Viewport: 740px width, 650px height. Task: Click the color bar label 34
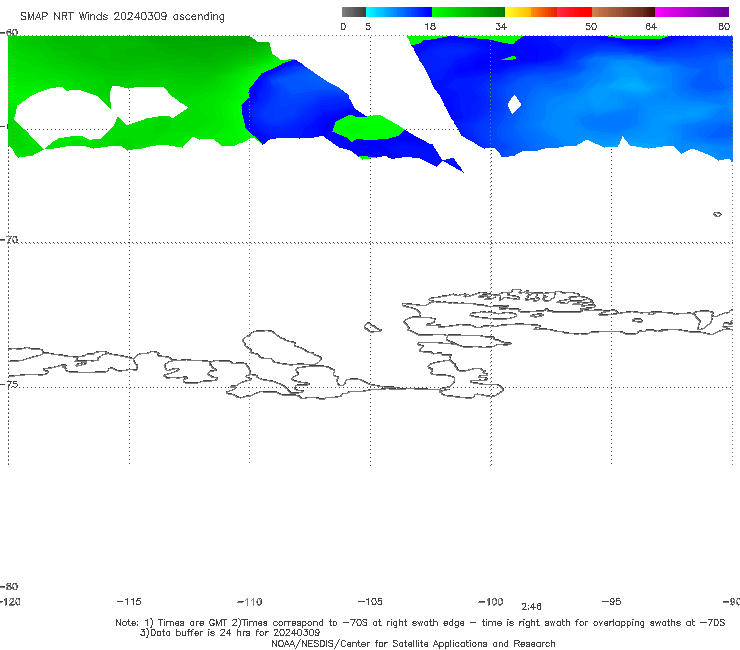pyautogui.click(x=501, y=26)
